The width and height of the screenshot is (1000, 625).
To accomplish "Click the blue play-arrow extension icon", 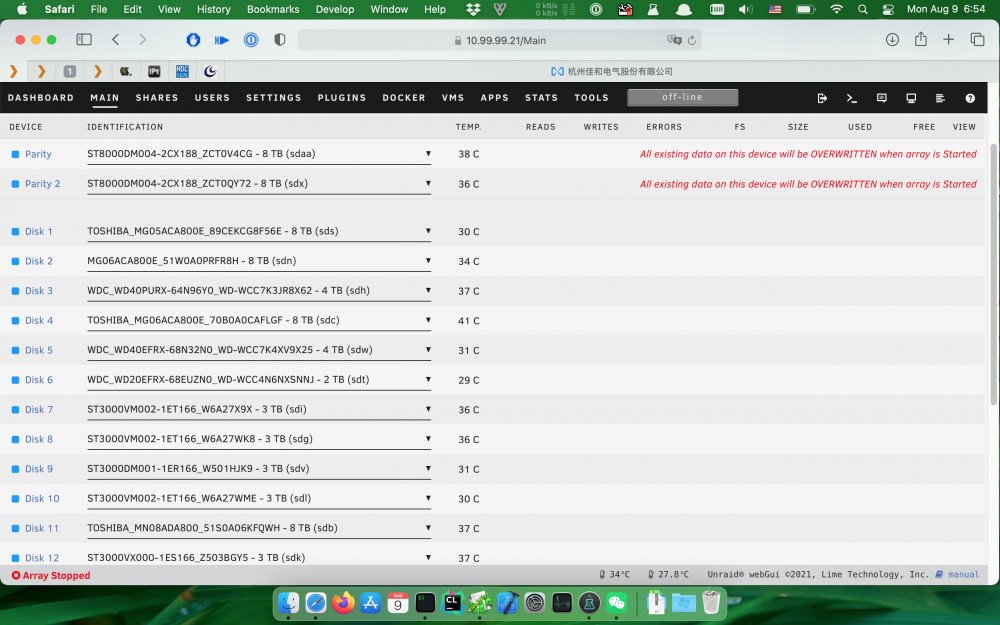I will (222, 40).
